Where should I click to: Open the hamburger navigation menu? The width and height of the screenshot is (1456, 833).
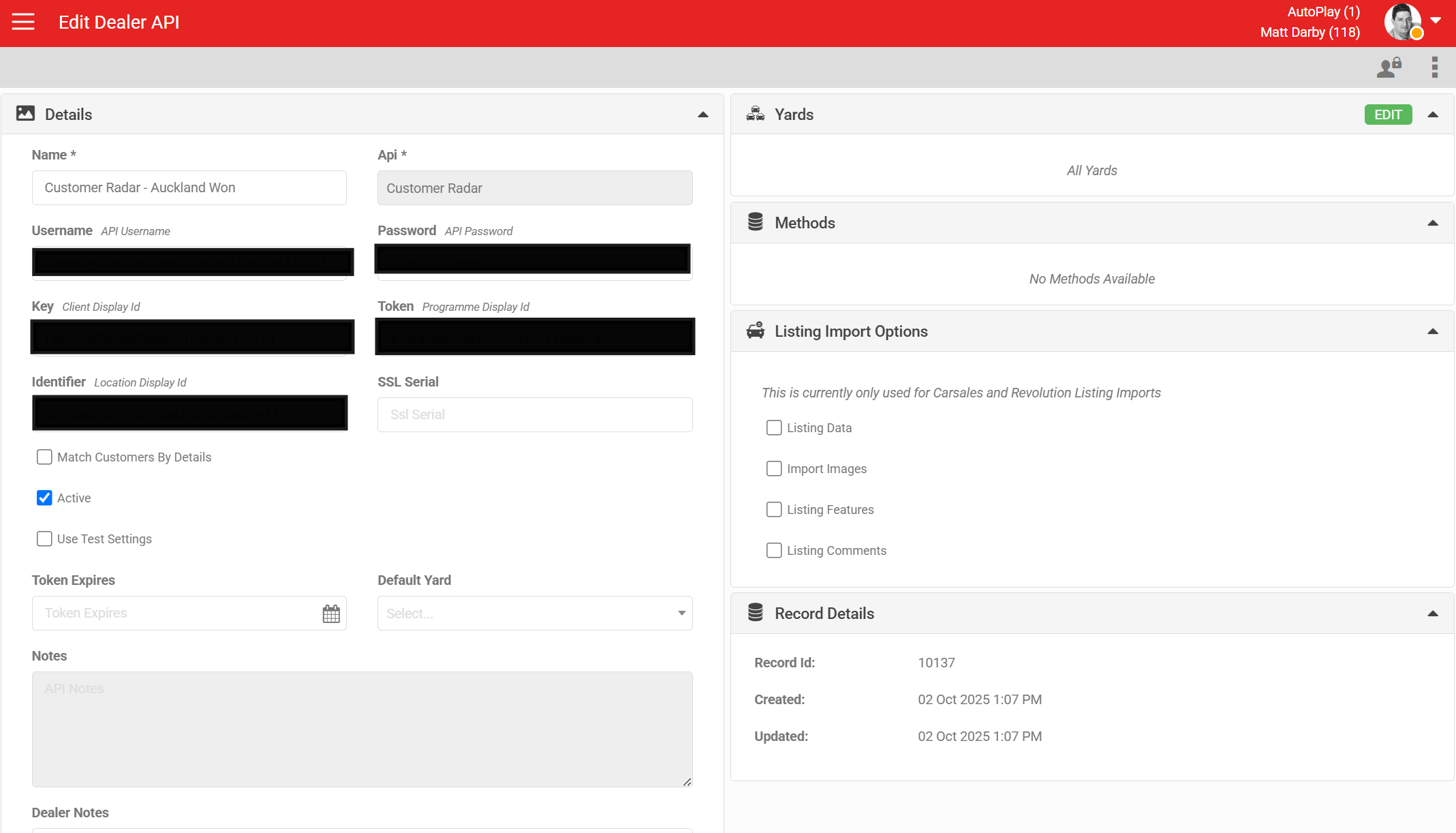(23, 22)
